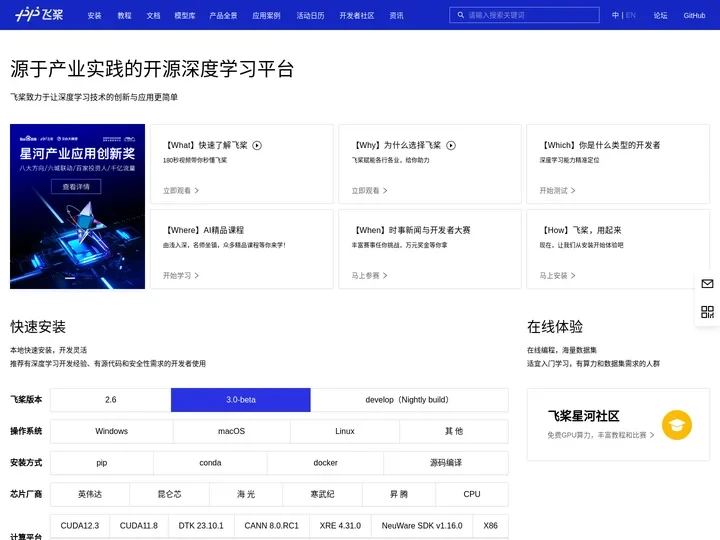Viewport: 720px width, 540px height.
Task: Choose 英伟达 chip vendor
Action: pos(90,494)
